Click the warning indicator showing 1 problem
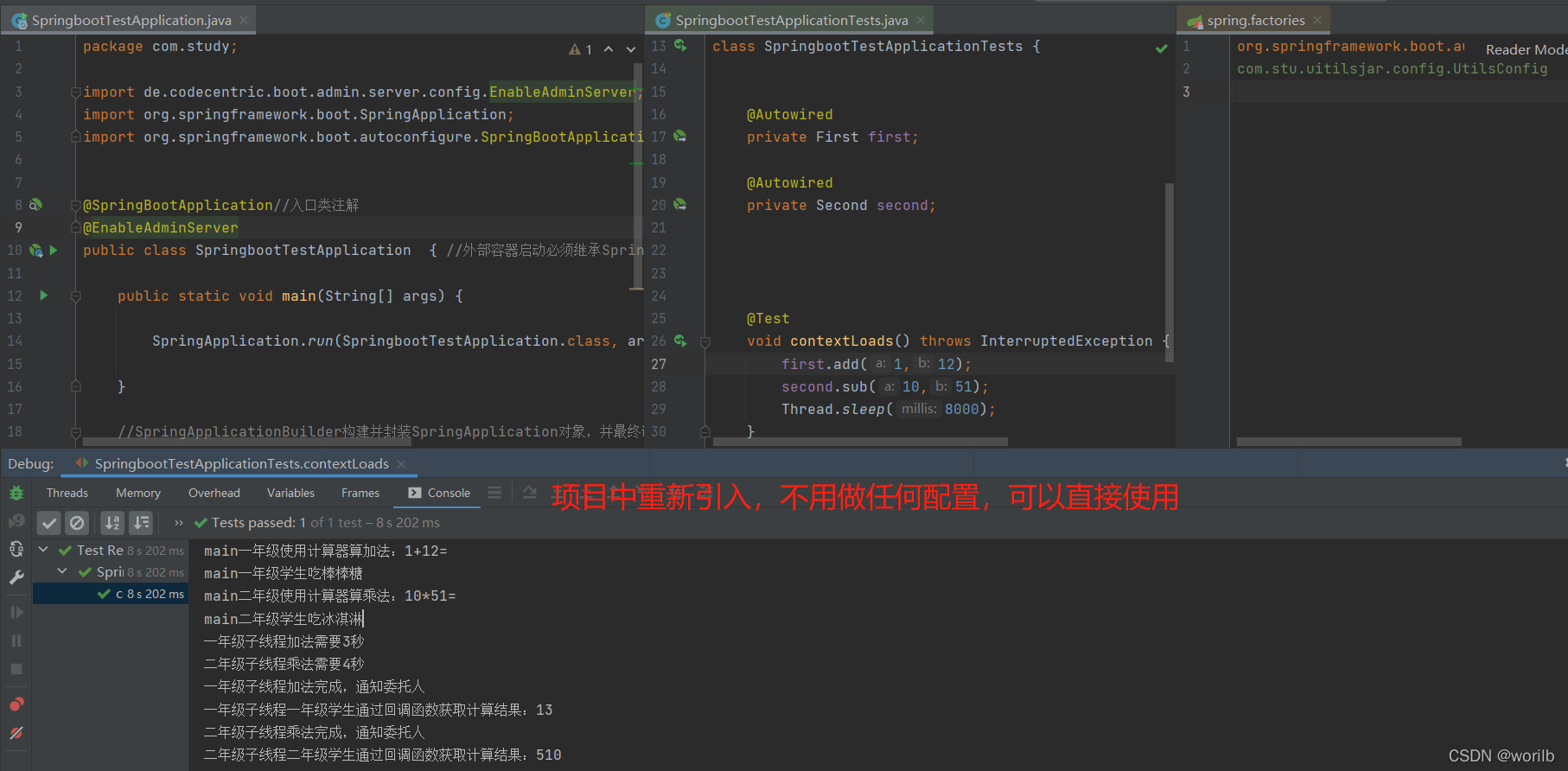1568x771 pixels. click(581, 50)
